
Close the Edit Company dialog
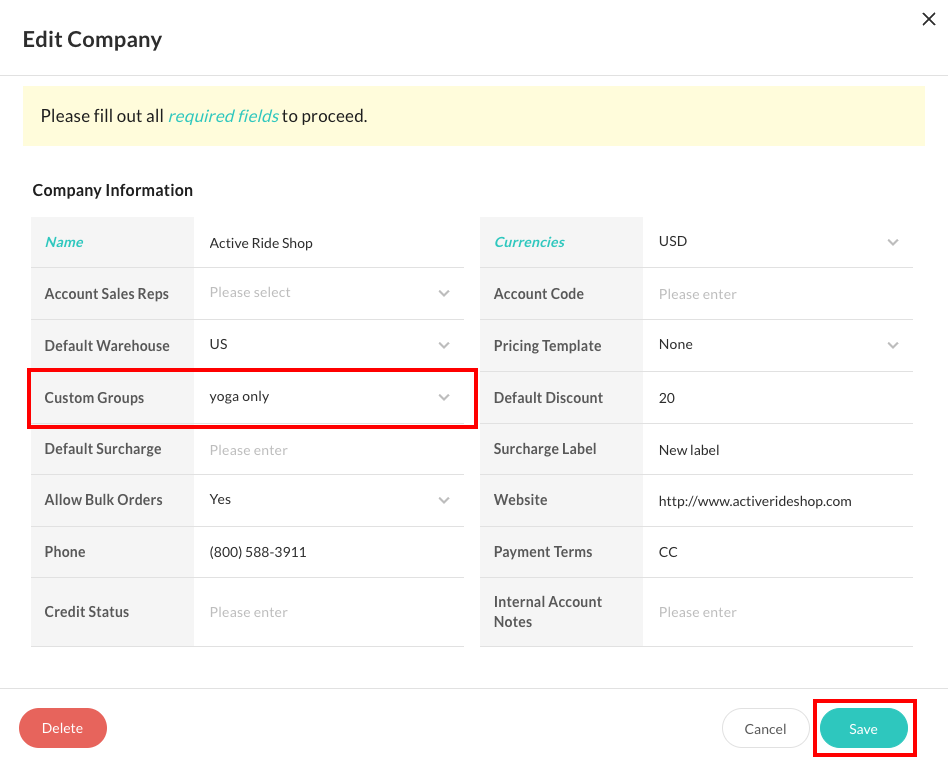[929, 19]
